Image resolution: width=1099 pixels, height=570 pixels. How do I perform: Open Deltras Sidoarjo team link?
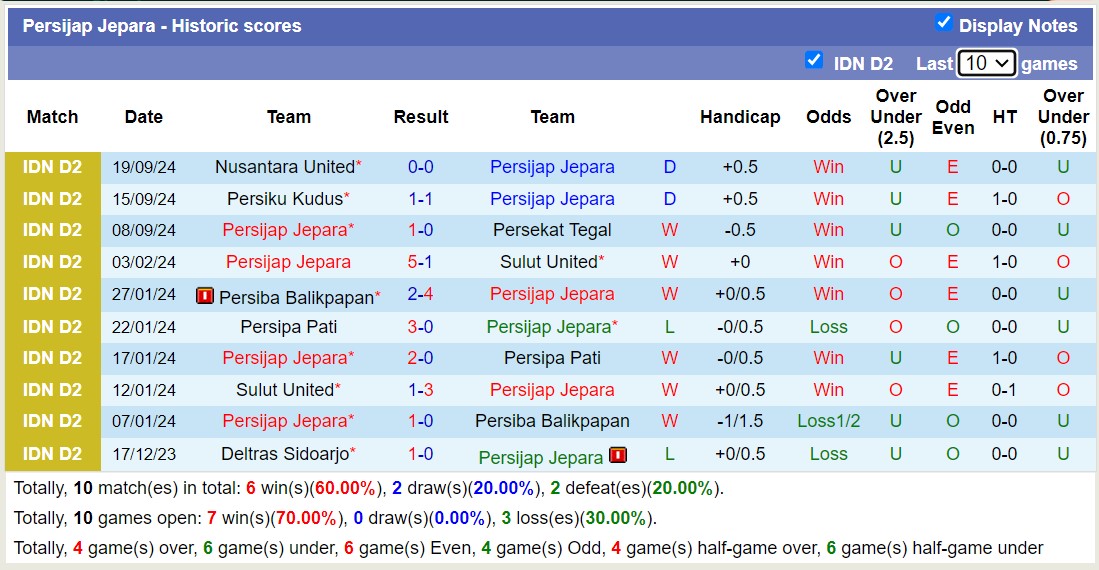click(285, 454)
